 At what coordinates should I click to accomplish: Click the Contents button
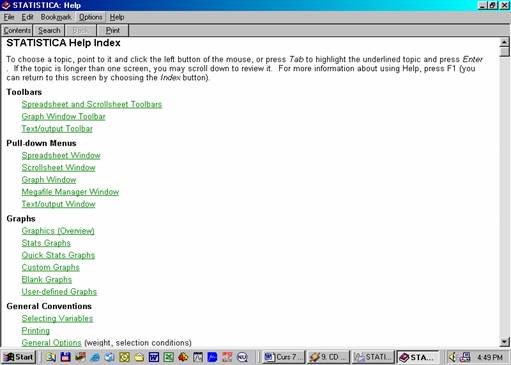coord(17,30)
